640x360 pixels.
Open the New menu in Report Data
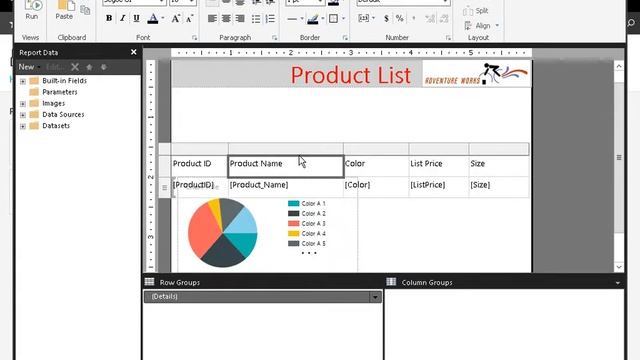click(x=29, y=67)
